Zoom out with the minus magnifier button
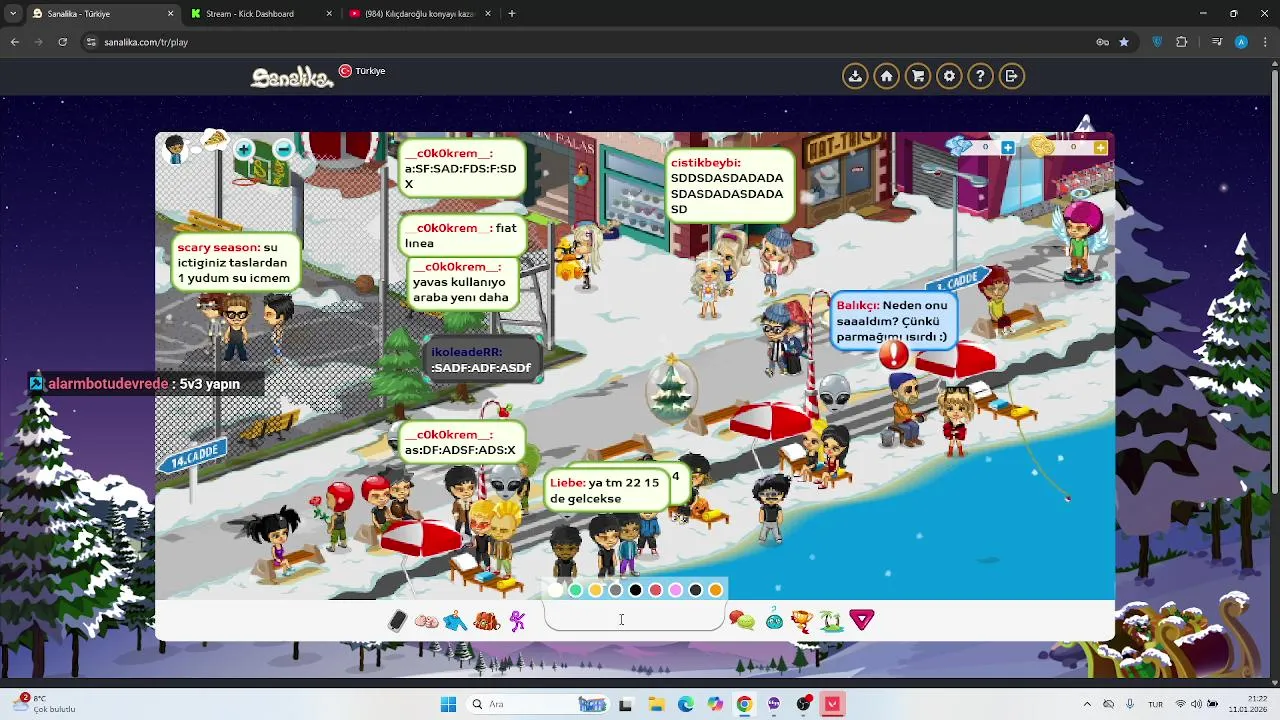This screenshot has width=1280, height=720. [283, 150]
